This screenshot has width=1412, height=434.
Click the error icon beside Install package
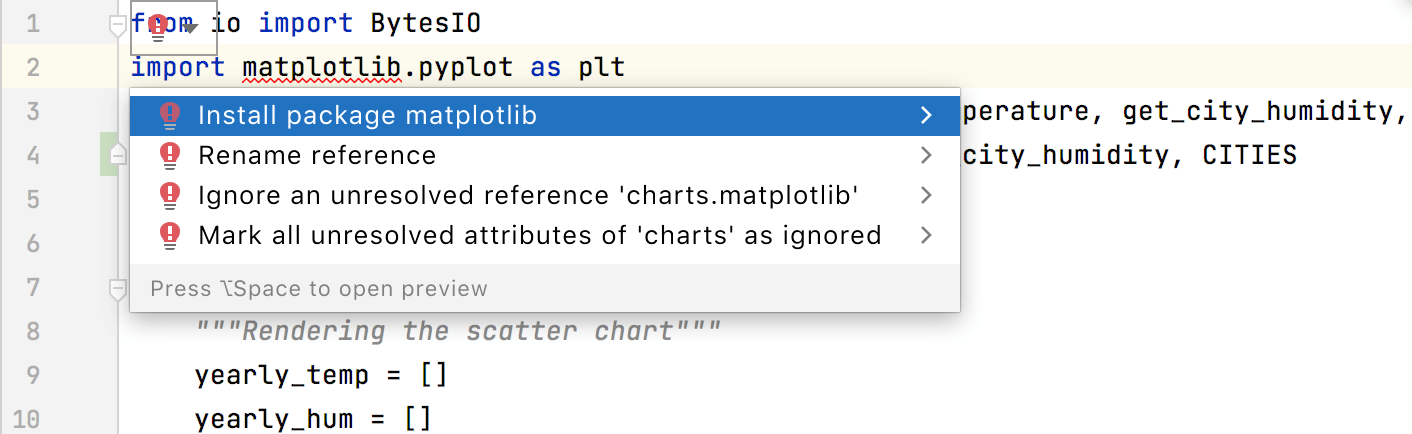point(170,116)
